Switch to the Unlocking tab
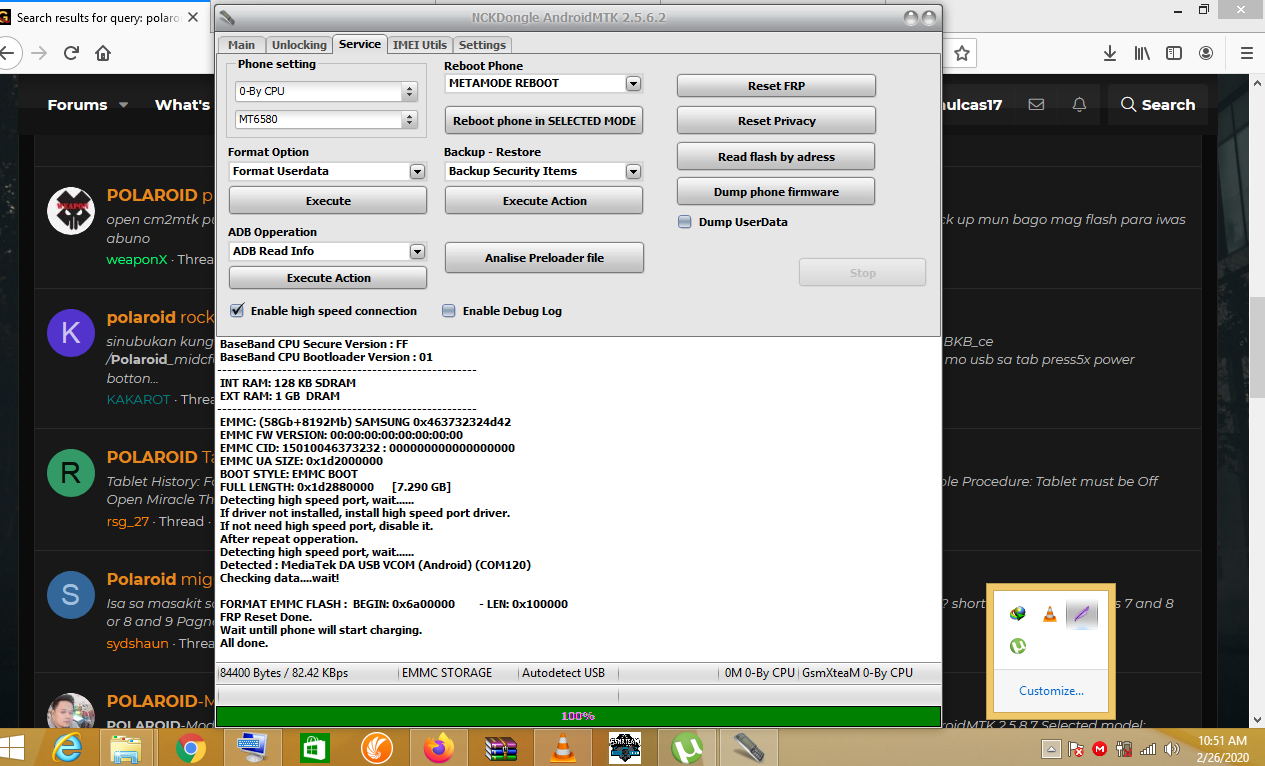Viewport: 1265px width, 766px height. [299, 45]
